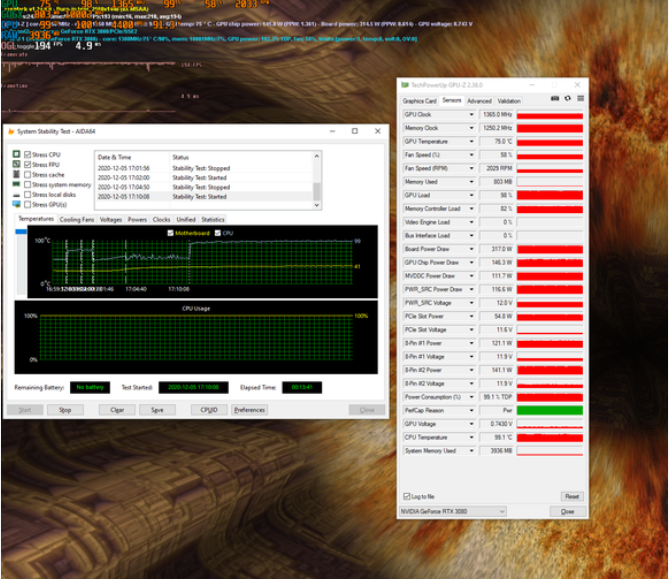Click the CPUID button
The image size is (669, 579).
[209, 410]
